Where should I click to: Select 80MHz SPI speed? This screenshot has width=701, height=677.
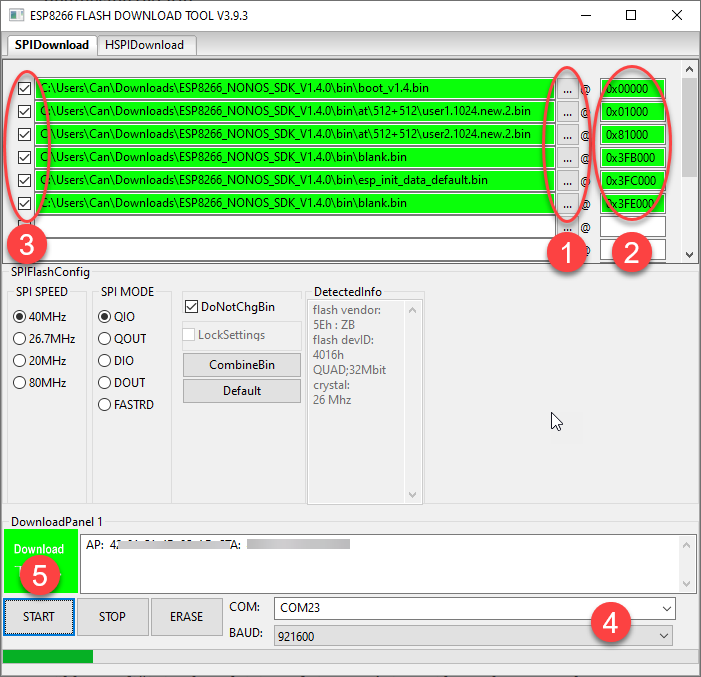coord(40,383)
